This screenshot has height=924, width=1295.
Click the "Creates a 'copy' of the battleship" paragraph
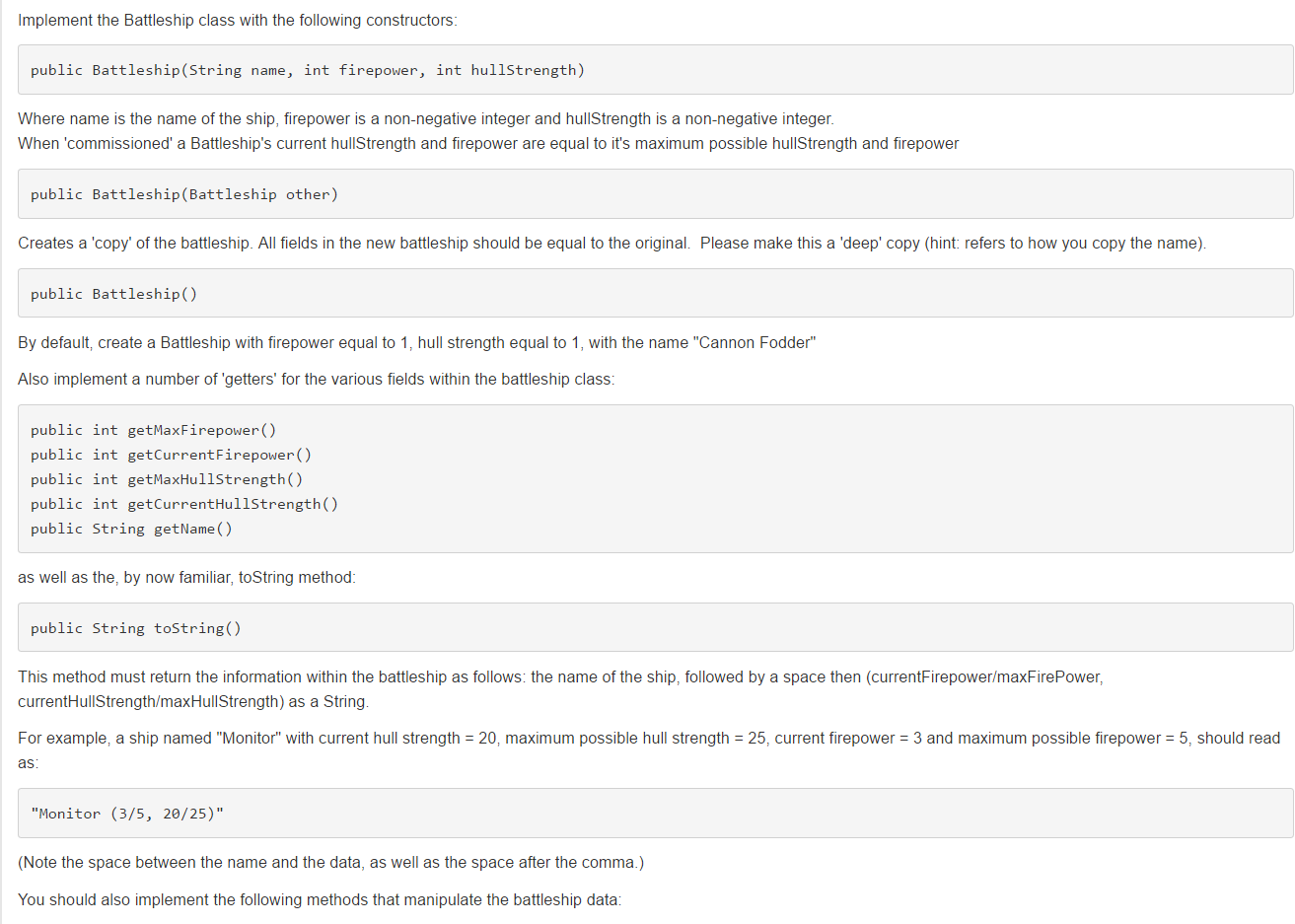click(x=612, y=244)
